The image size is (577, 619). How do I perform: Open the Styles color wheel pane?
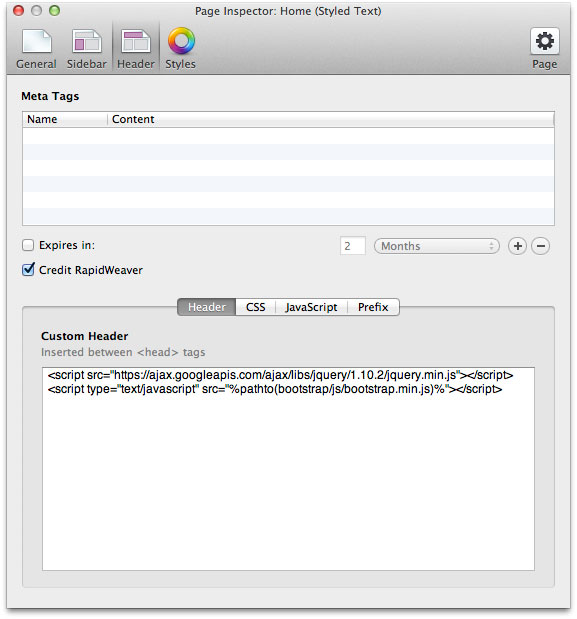click(x=181, y=49)
